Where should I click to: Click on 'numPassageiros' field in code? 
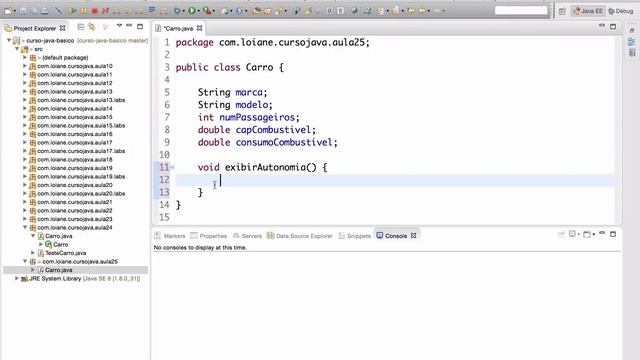click(x=257, y=118)
